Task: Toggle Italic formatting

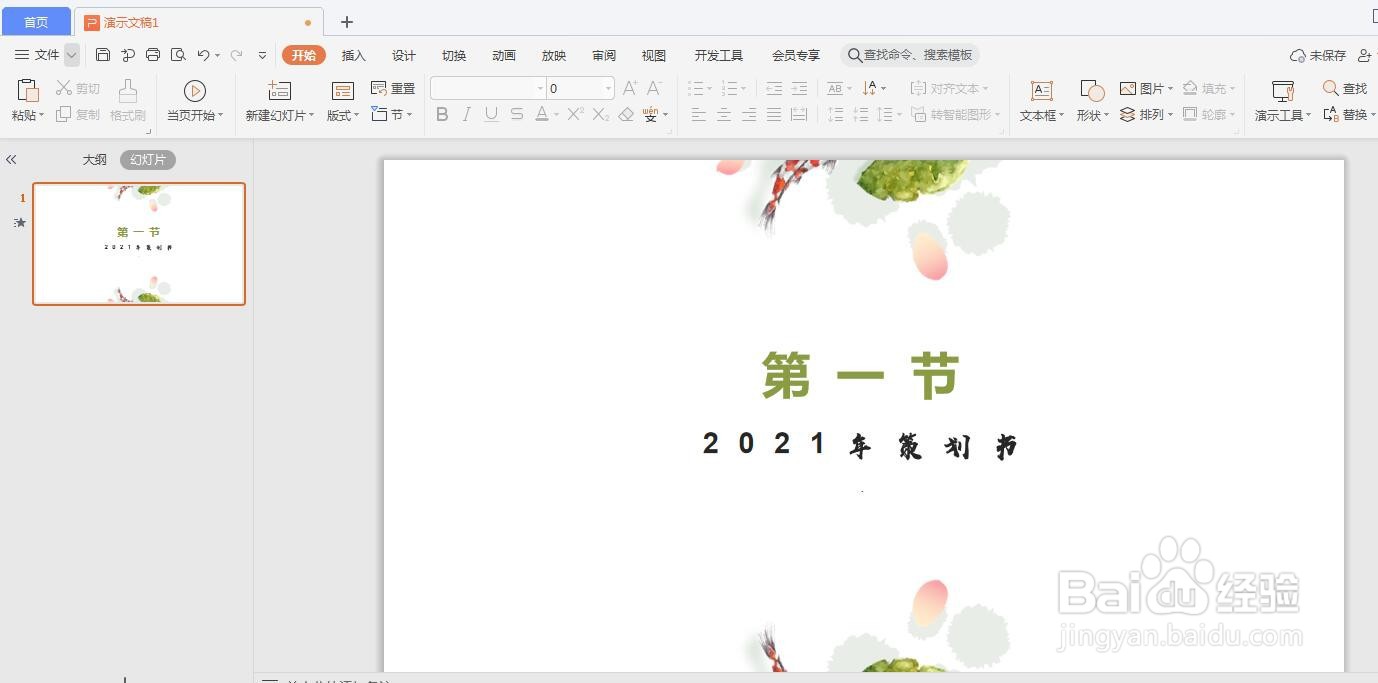Action: click(x=466, y=114)
